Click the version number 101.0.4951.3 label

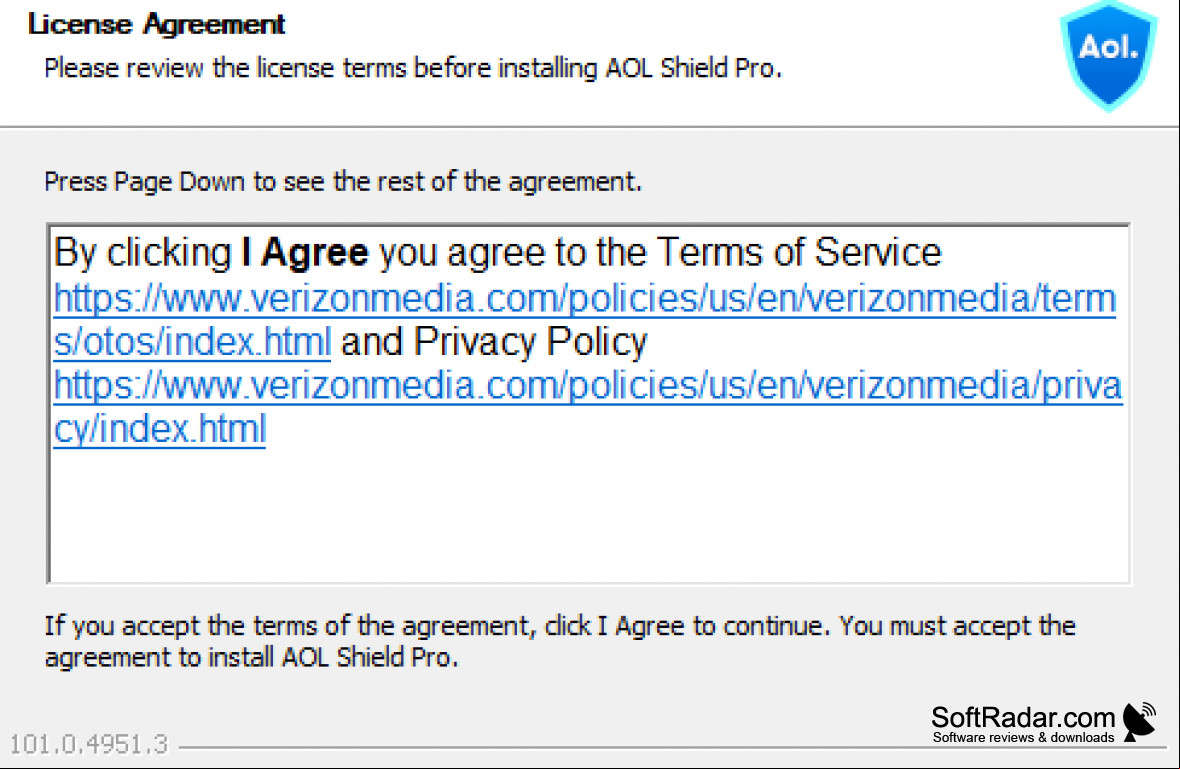click(x=89, y=744)
